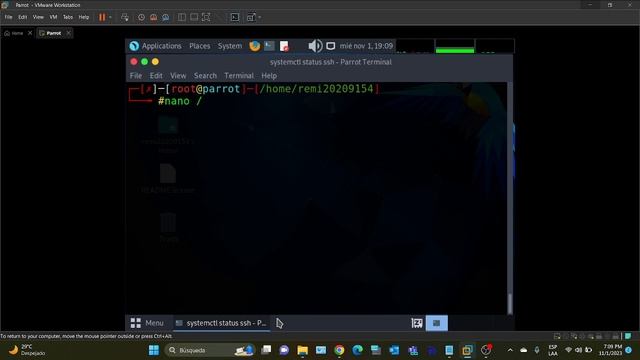The height and width of the screenshot is (360, 640).
Task: Open the terminal Edit menu
Action: 156,76
